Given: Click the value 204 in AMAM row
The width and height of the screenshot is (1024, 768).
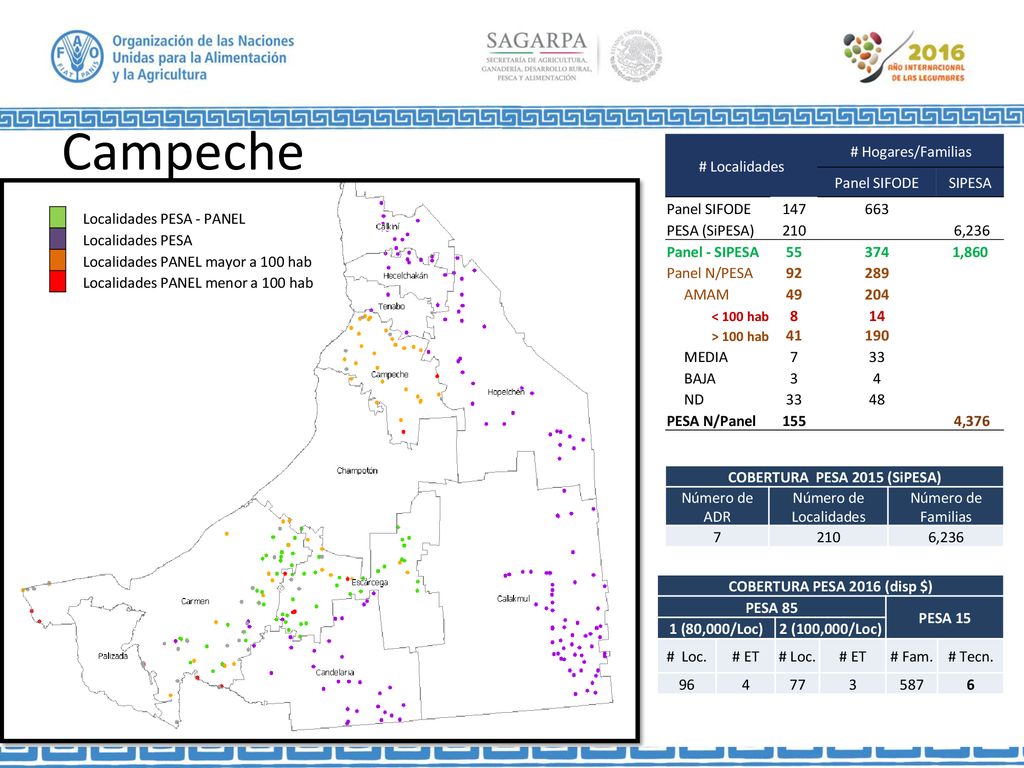Looking at the screenshot, I should click(876, 295).
